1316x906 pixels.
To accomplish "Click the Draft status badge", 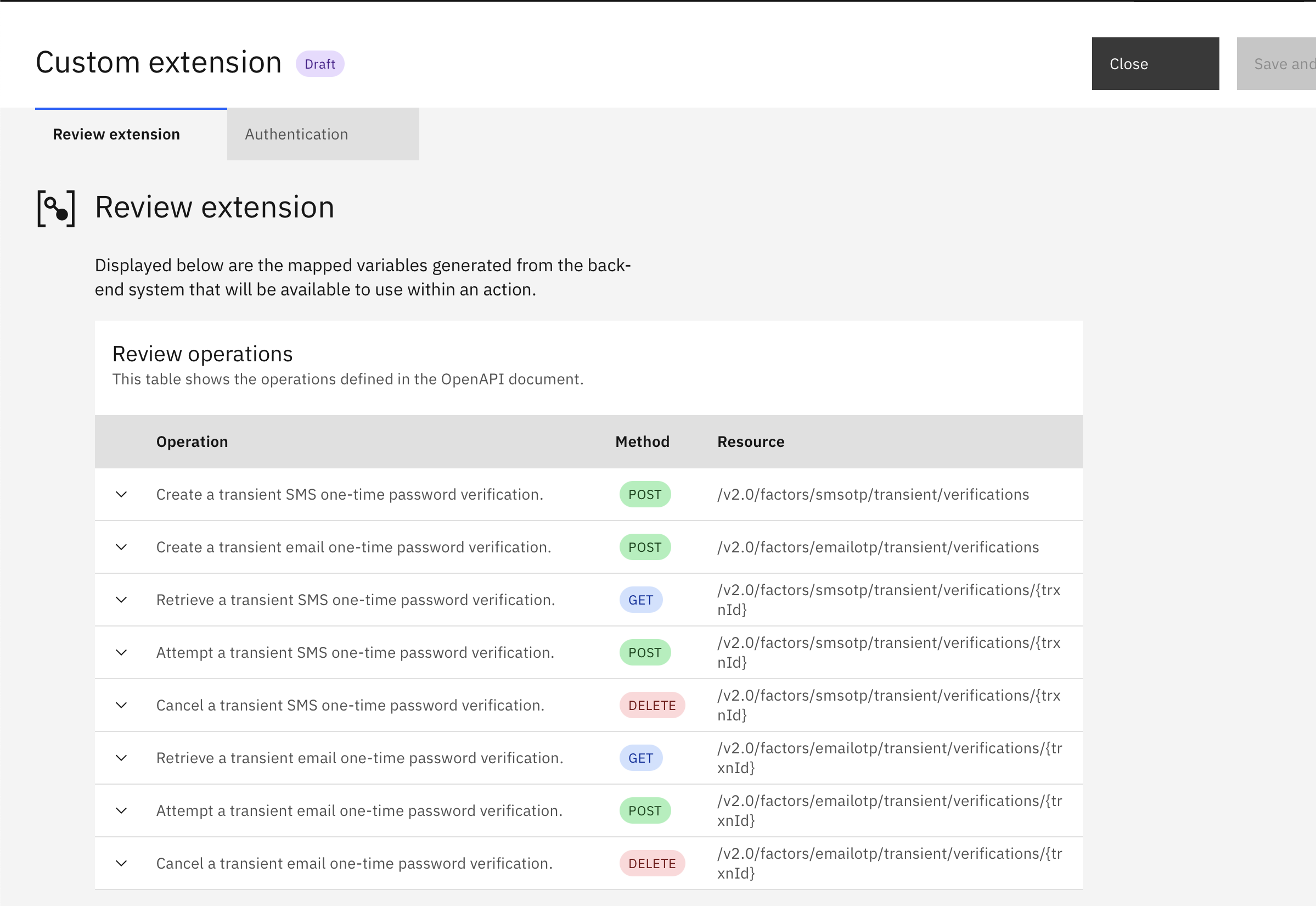I will 320,64.
